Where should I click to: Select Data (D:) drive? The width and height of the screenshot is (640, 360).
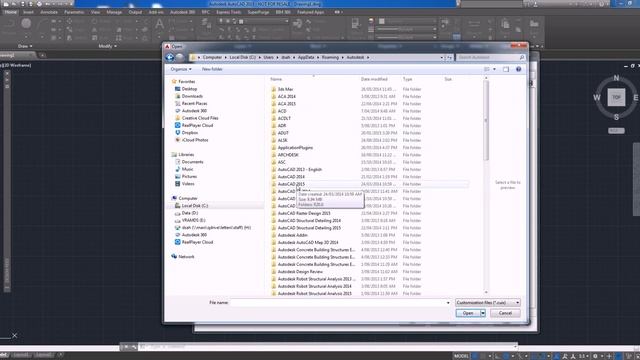(x=189, y=213)
